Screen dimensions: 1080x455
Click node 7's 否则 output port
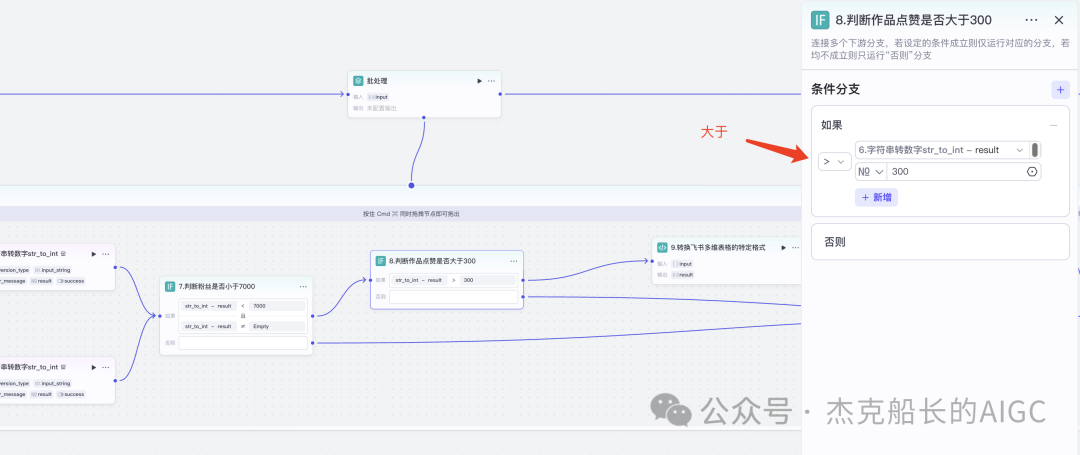313,343
